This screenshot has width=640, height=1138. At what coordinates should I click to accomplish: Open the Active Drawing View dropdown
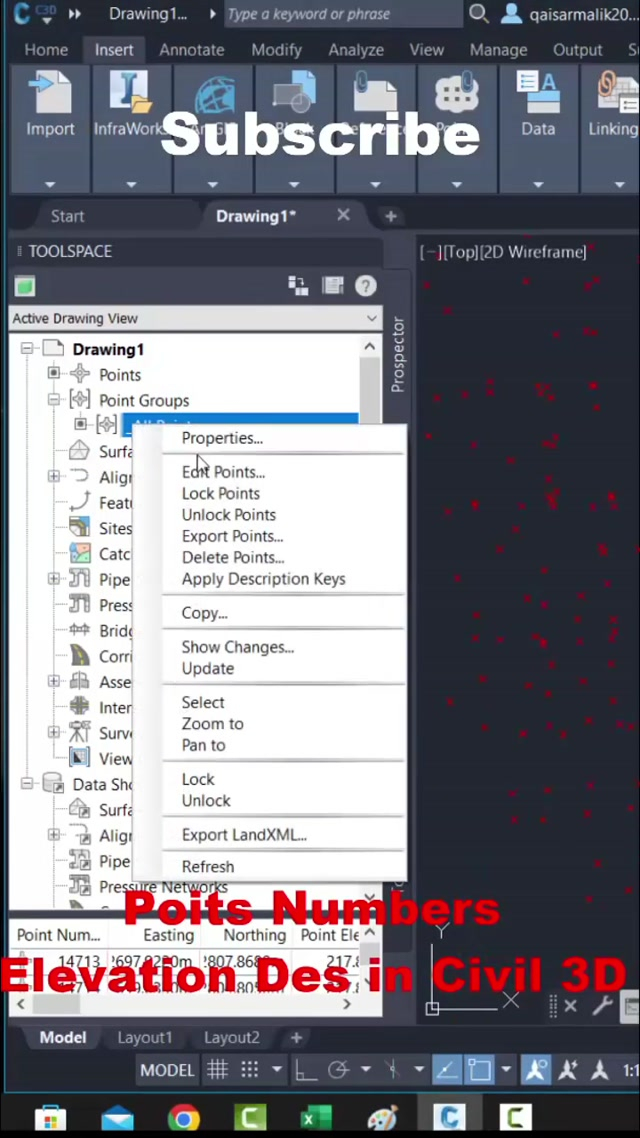[x=195, y=318]
